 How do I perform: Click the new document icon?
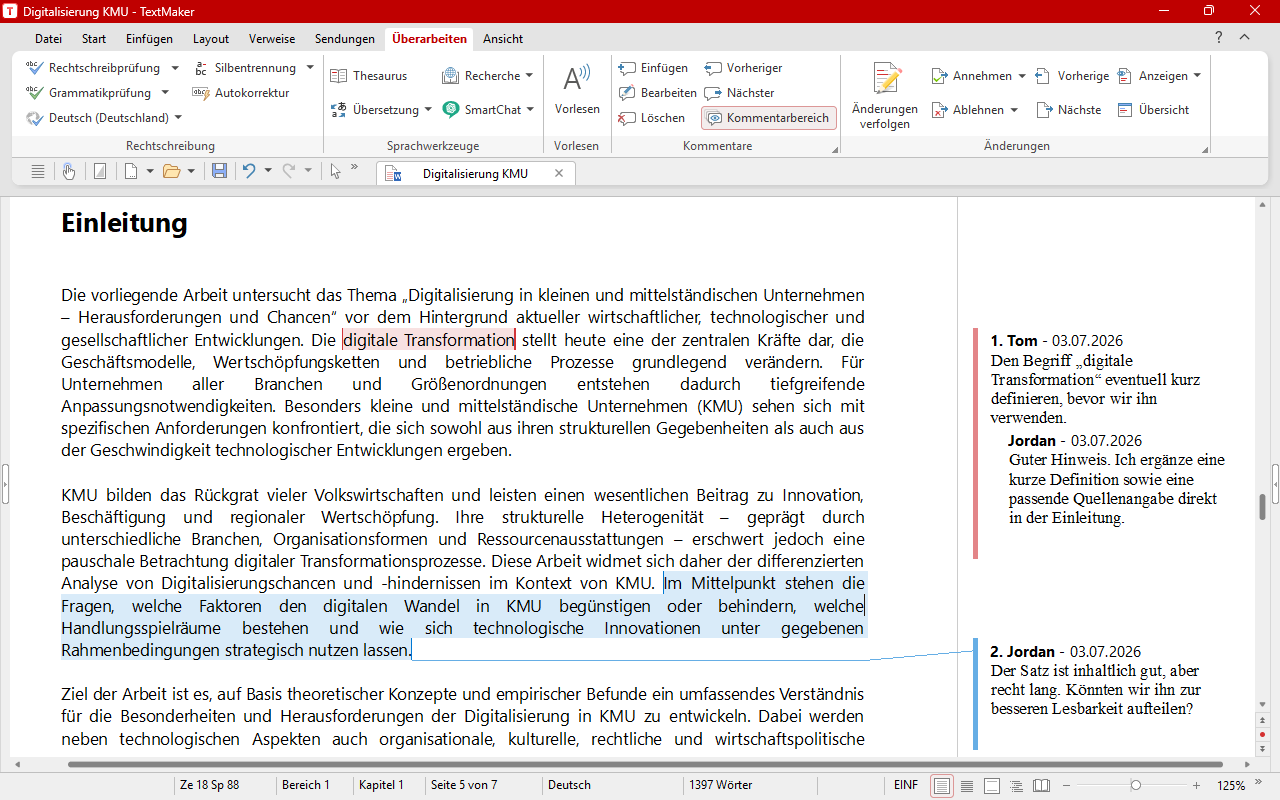coord(130,171)
